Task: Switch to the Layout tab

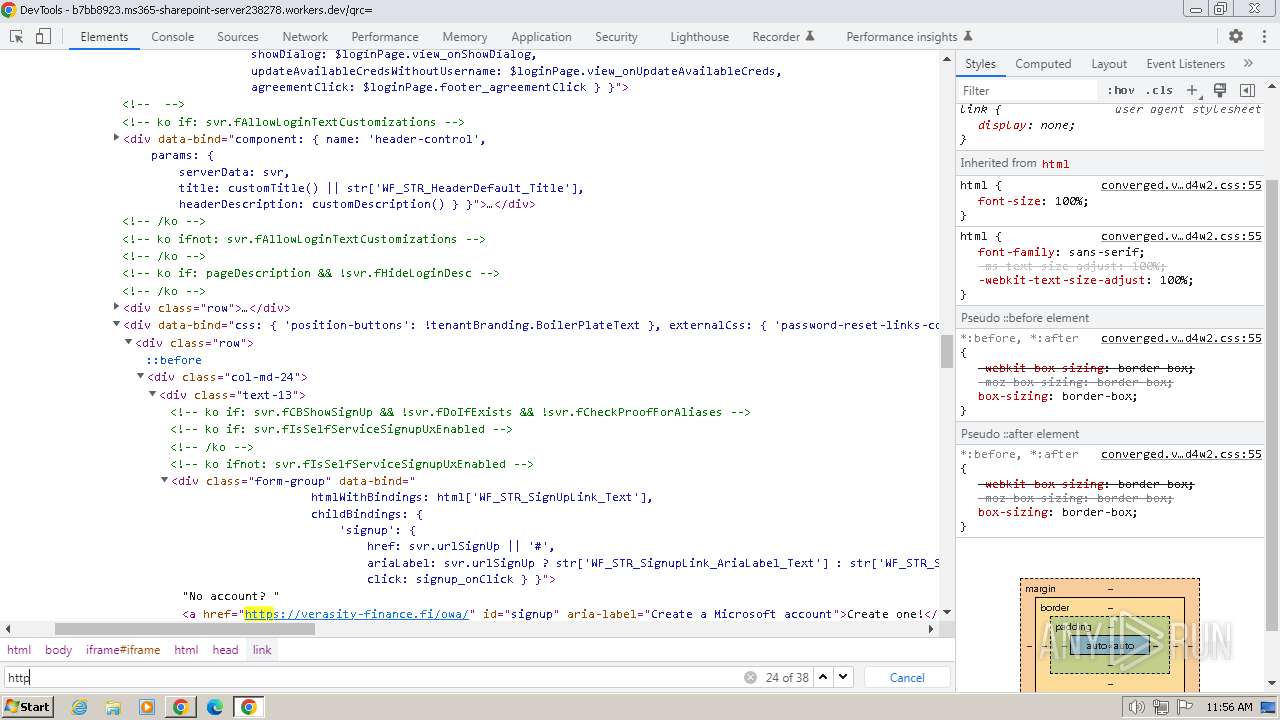Action: pyautogui.click(x=1109, y=63)
